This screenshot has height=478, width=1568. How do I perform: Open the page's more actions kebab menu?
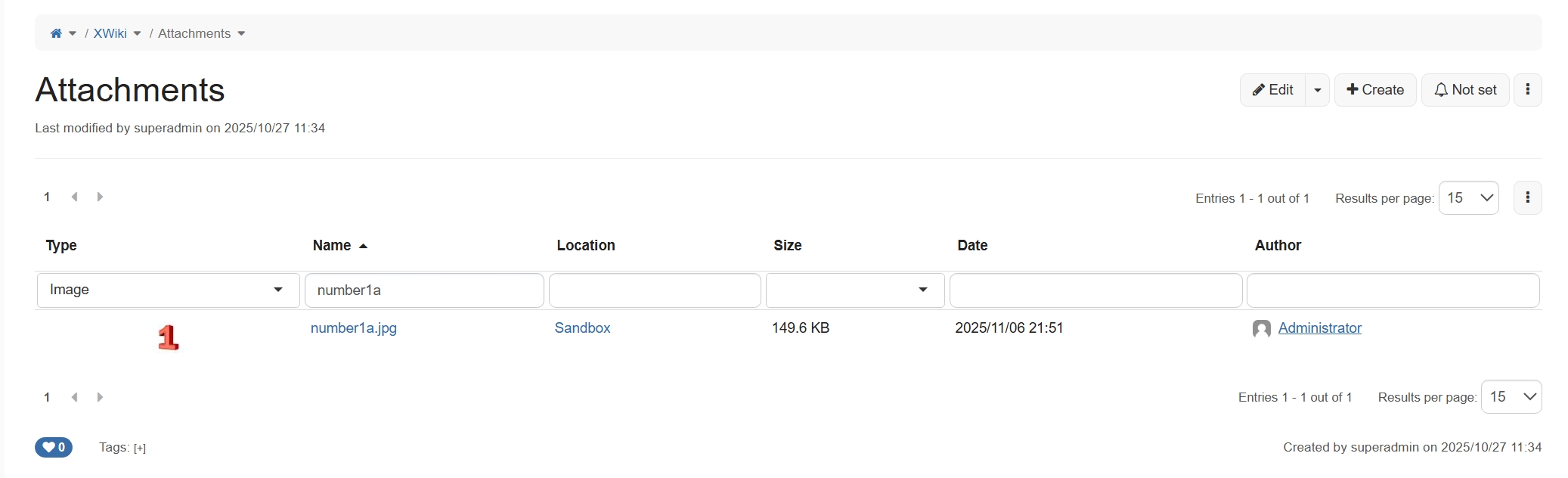tap(1527, 90)
